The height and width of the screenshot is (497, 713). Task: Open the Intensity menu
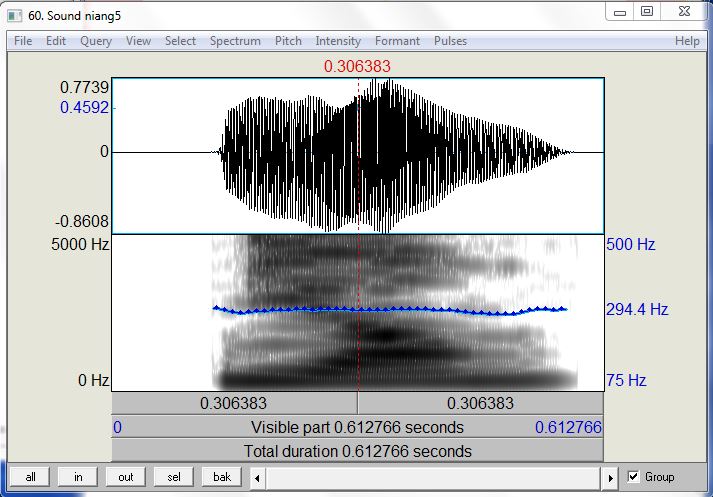click(x=338, y=41)
